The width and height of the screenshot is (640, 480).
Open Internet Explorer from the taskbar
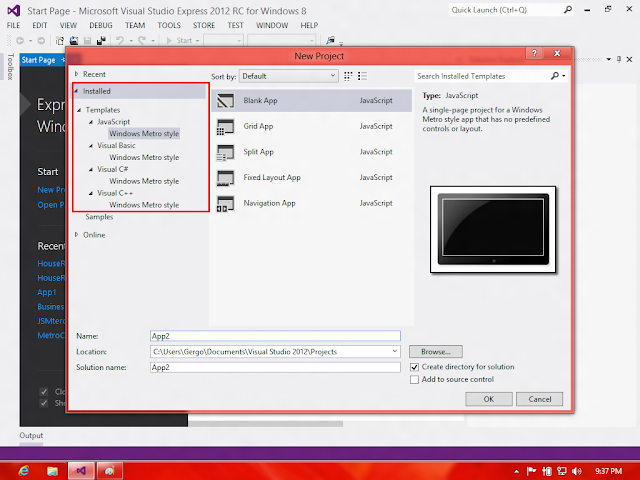coord(24,471)
